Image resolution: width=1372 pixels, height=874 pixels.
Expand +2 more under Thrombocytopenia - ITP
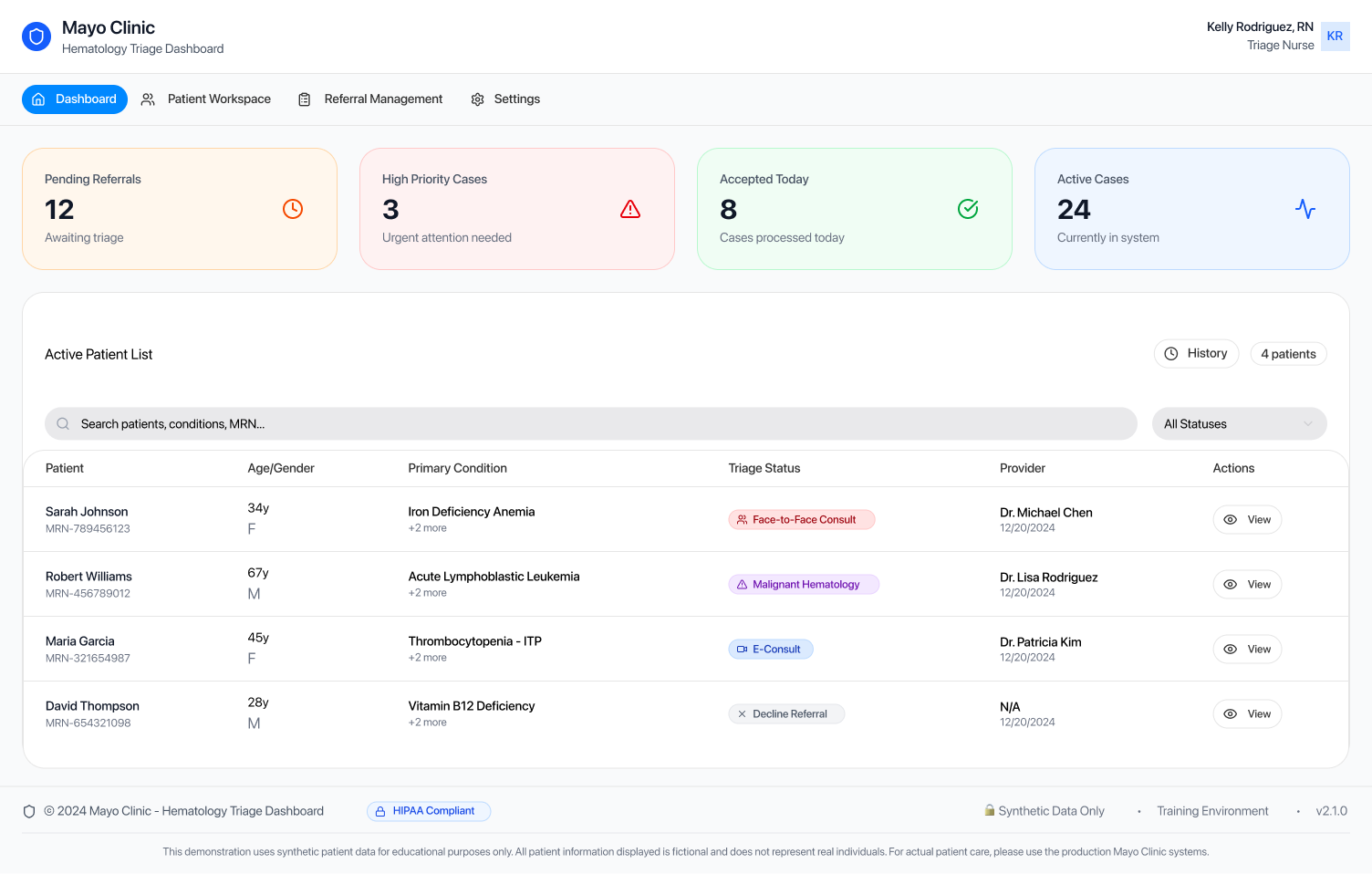pos(428,658)
